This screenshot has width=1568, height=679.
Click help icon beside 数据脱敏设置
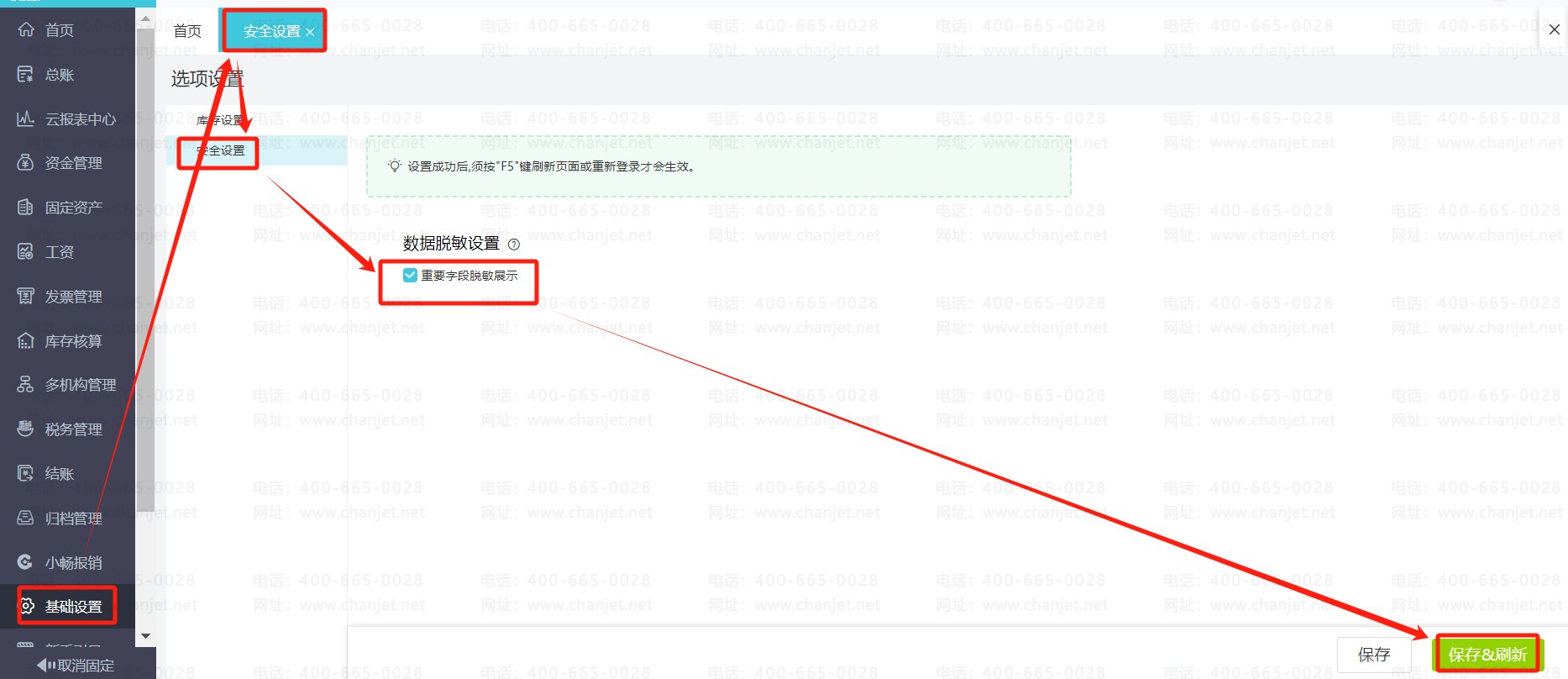tap(514, 245)
